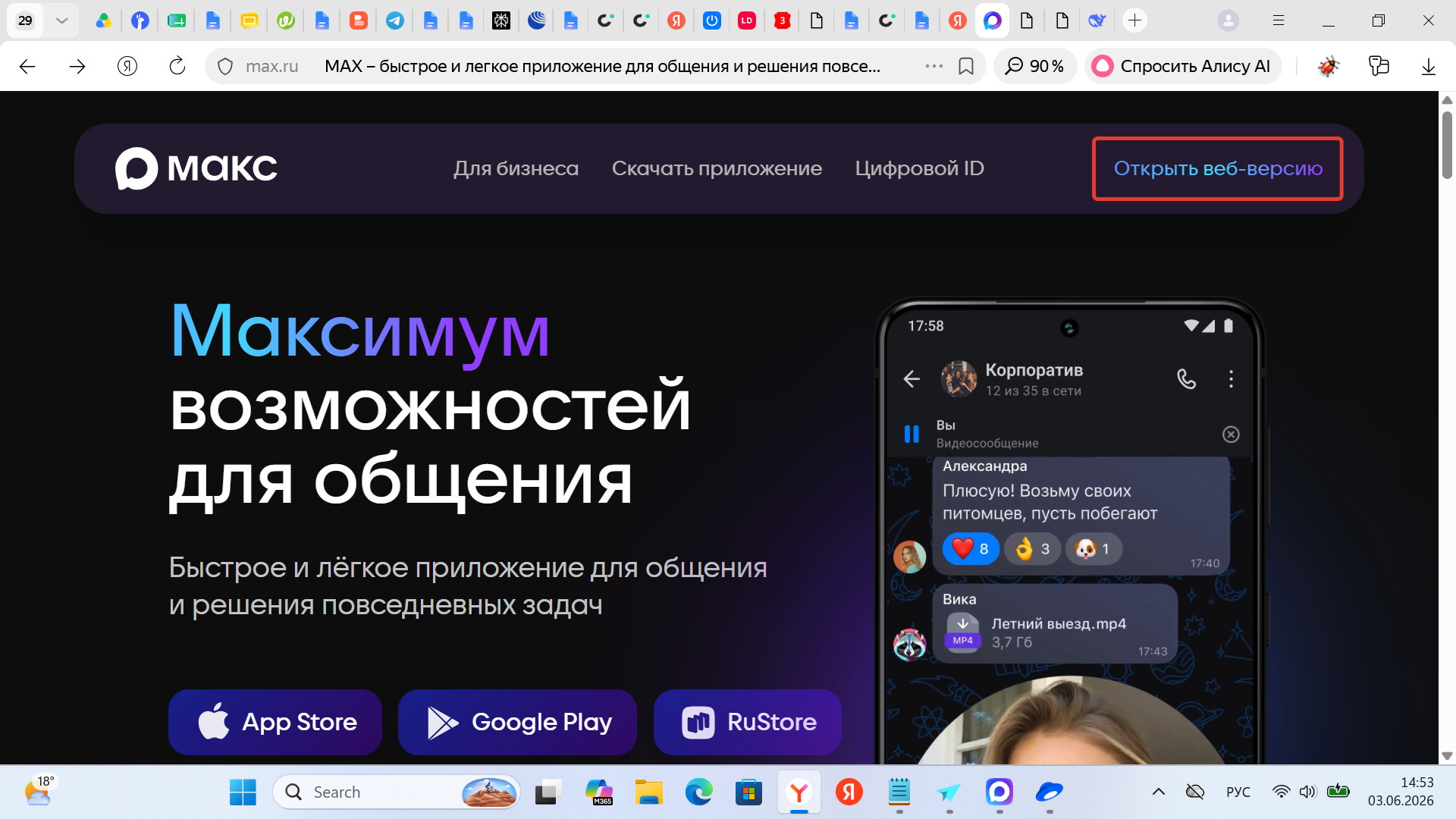Open the MAX app on the taskbar
The image size is (1456, 819).
point(999,792)
